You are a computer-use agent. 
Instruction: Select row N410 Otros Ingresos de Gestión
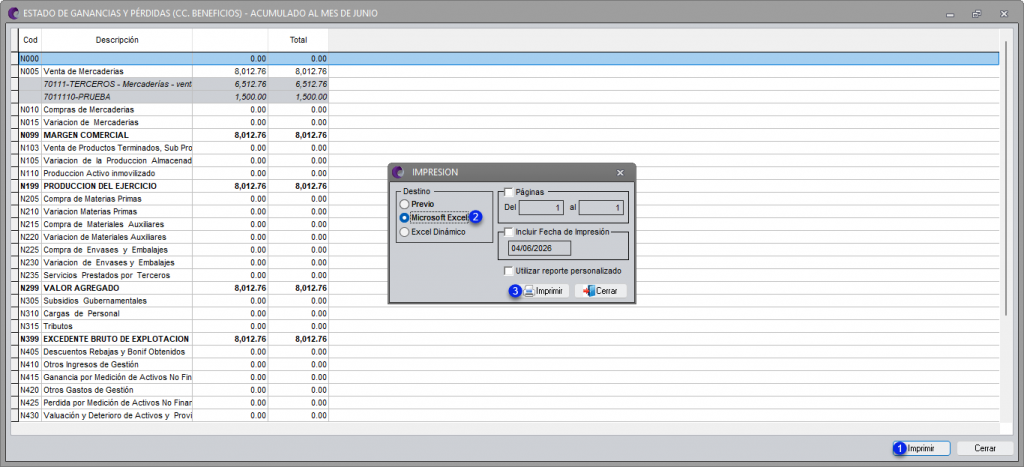(174, 364)
